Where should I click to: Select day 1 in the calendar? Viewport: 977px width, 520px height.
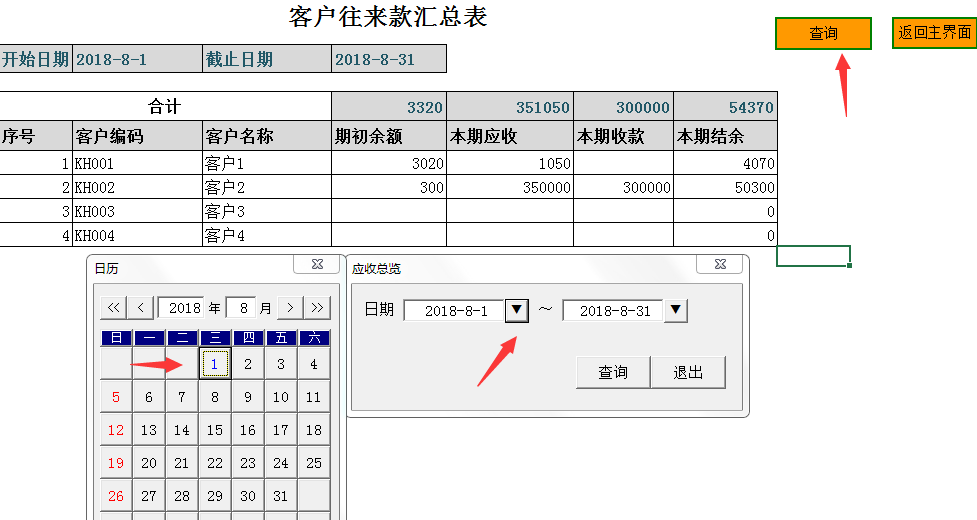[215, 364]
